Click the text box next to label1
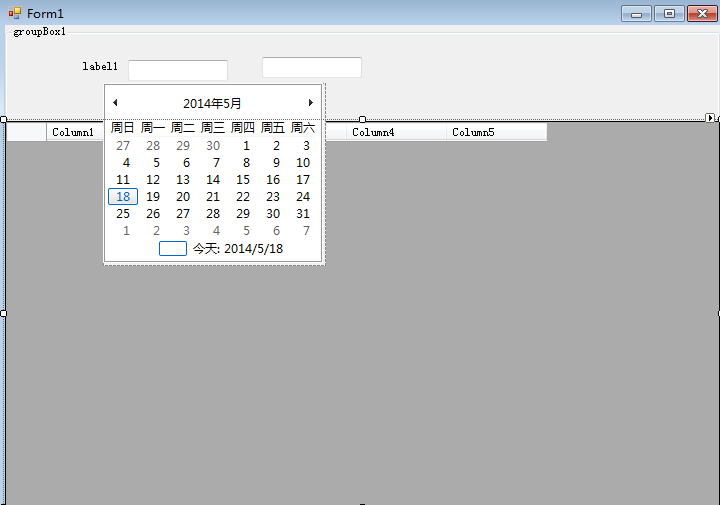The width and height of the screenshot is (720, 505). pos(178,70)
